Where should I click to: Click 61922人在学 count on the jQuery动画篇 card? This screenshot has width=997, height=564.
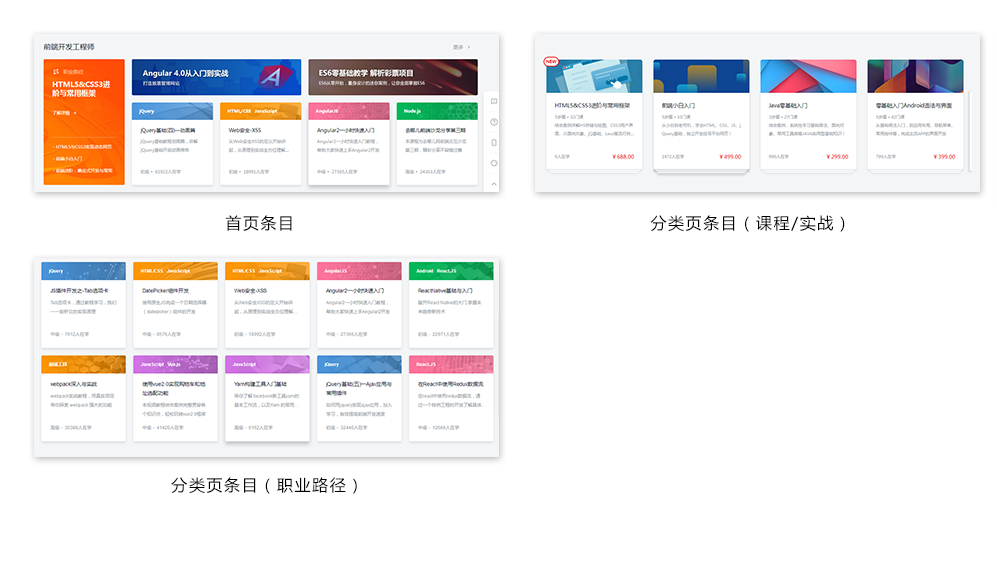pyautogui.click(x=167, y=172)
